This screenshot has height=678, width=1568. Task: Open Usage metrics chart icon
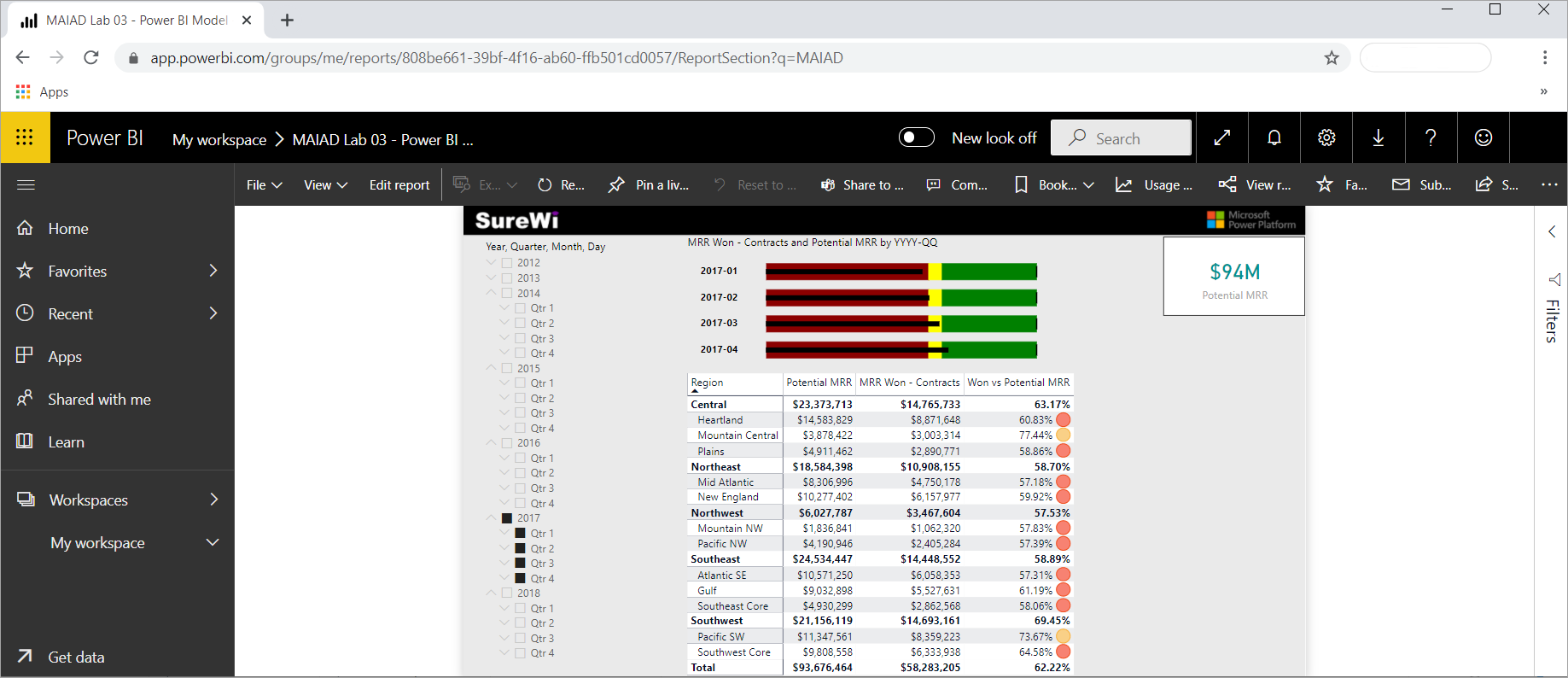pos(1124,184)
